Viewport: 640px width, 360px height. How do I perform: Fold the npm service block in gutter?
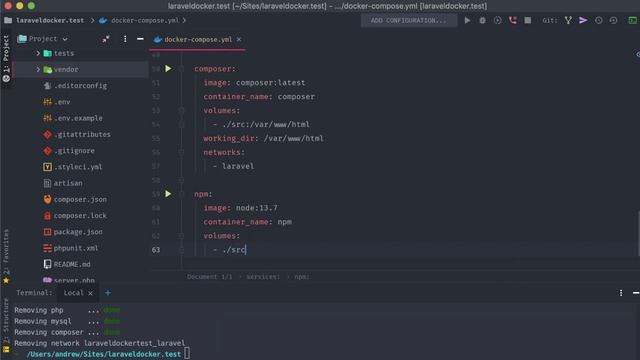[181, 194]
